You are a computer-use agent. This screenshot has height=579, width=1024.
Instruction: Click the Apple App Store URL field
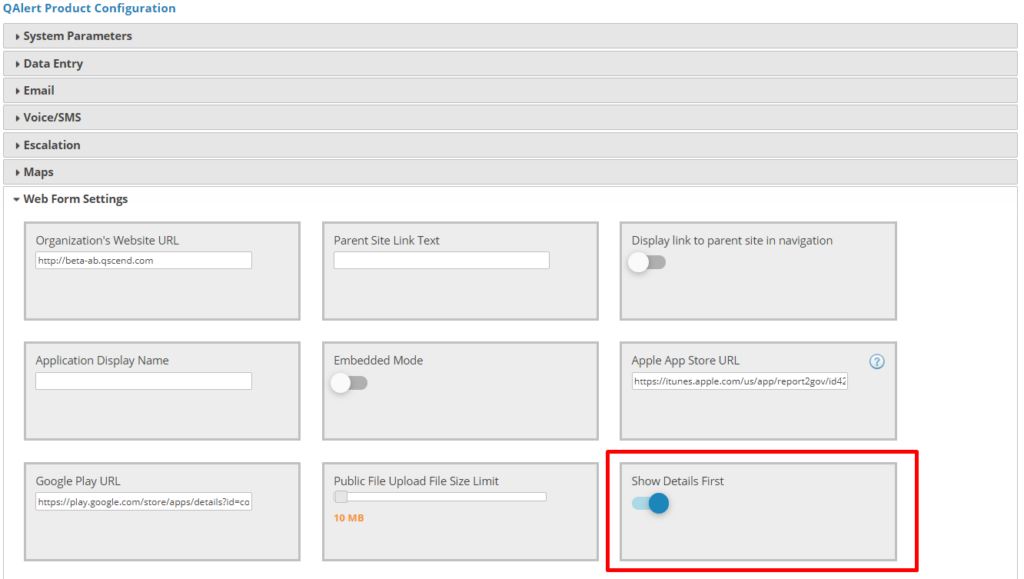coord(739,381)
